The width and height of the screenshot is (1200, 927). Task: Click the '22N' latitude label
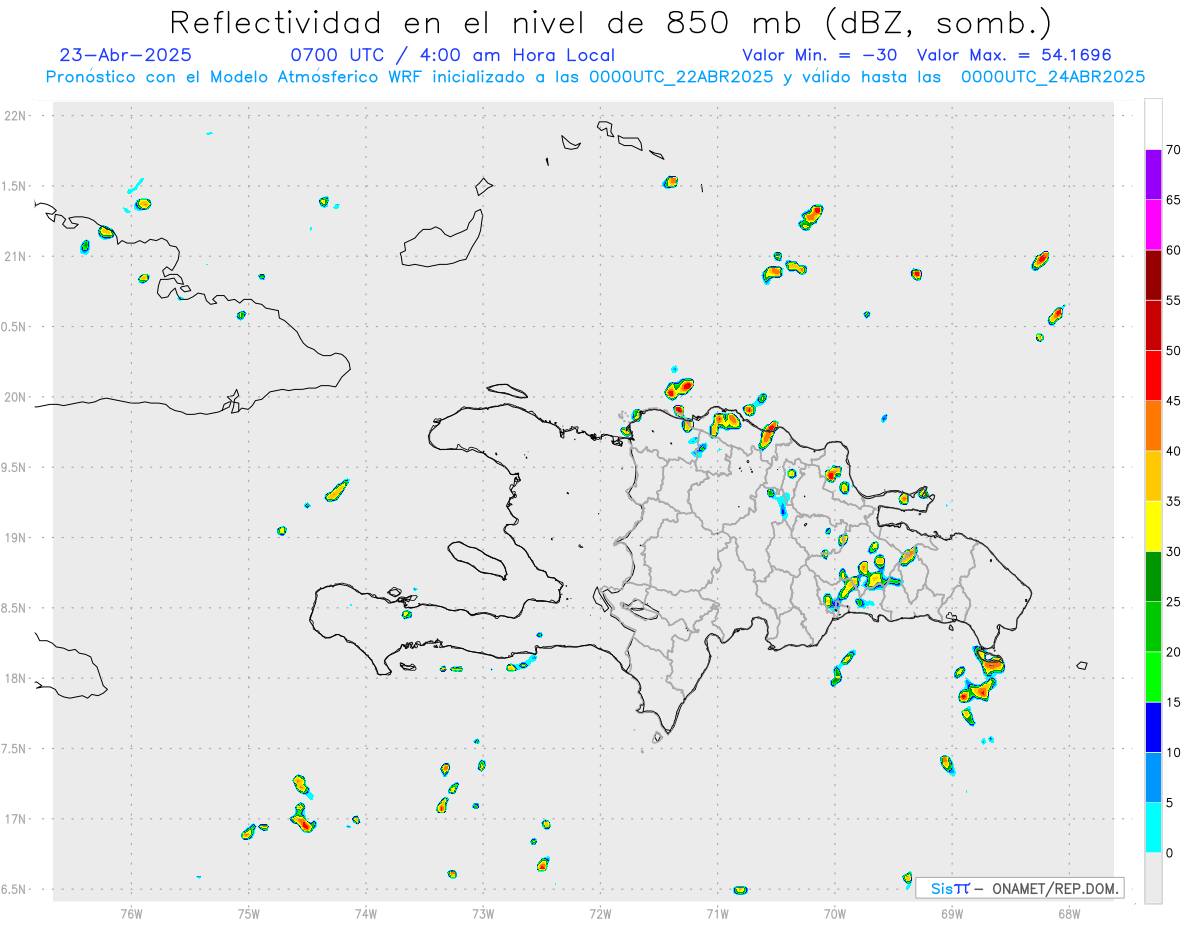(16, 116)
